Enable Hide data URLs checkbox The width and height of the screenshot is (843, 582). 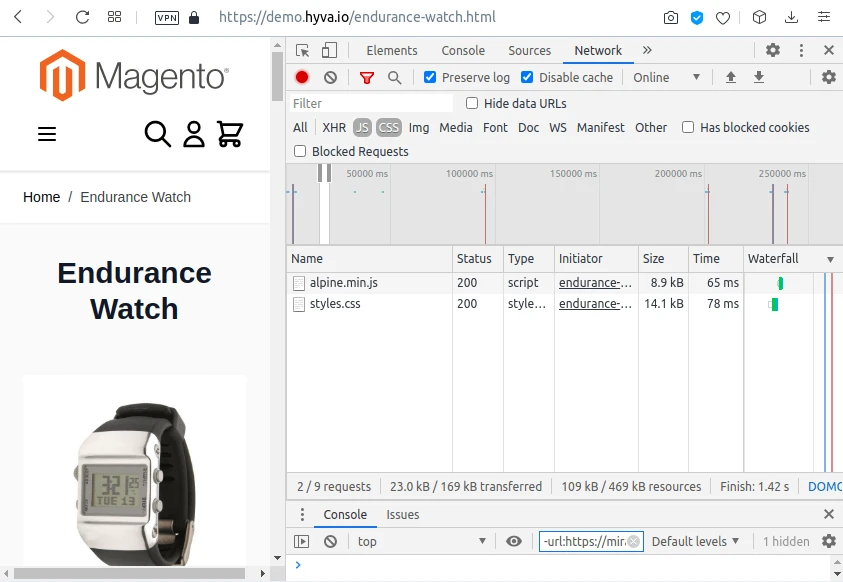click(472, 103)
